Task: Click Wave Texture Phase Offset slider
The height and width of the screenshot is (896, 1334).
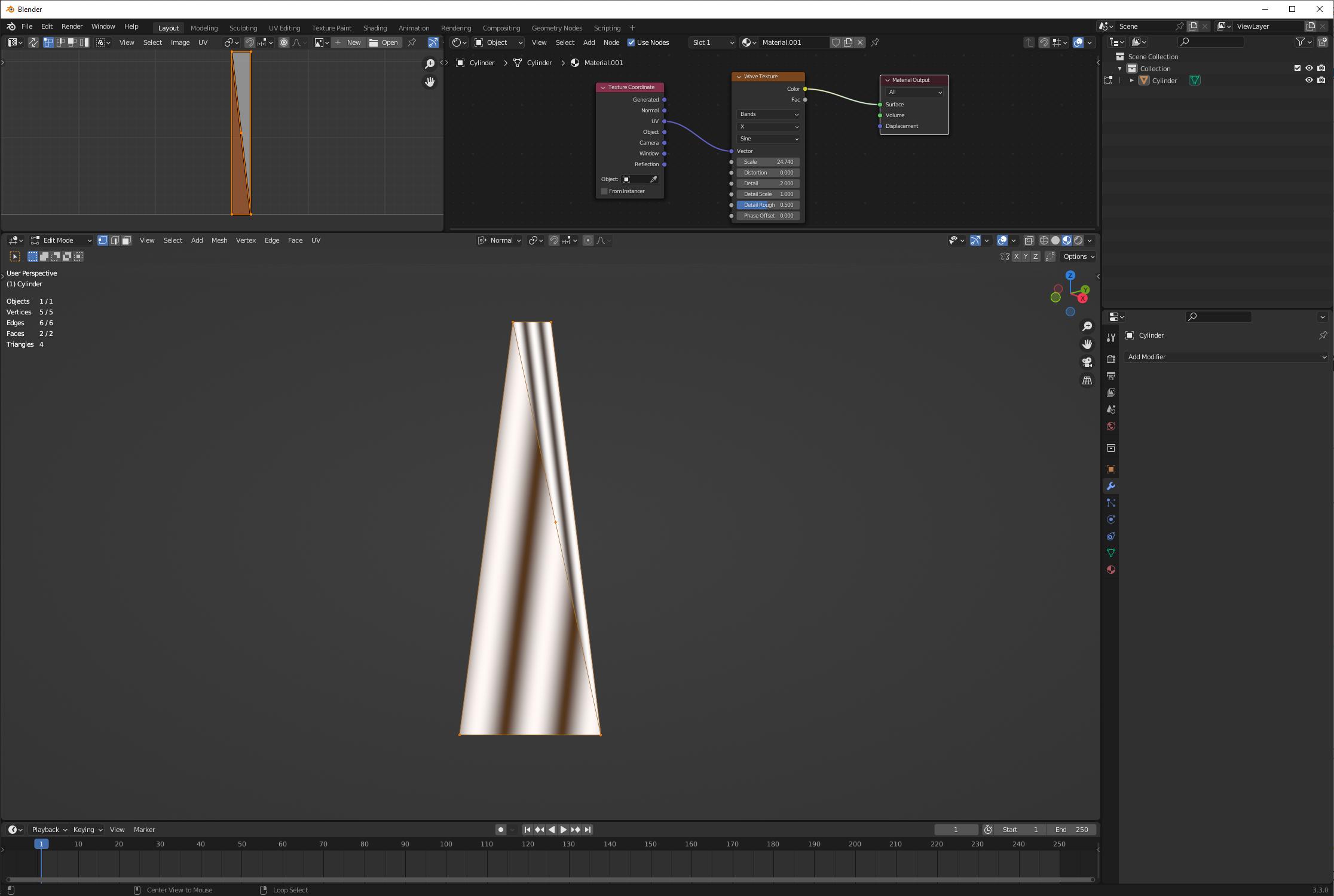Action: tap(768, 216)
